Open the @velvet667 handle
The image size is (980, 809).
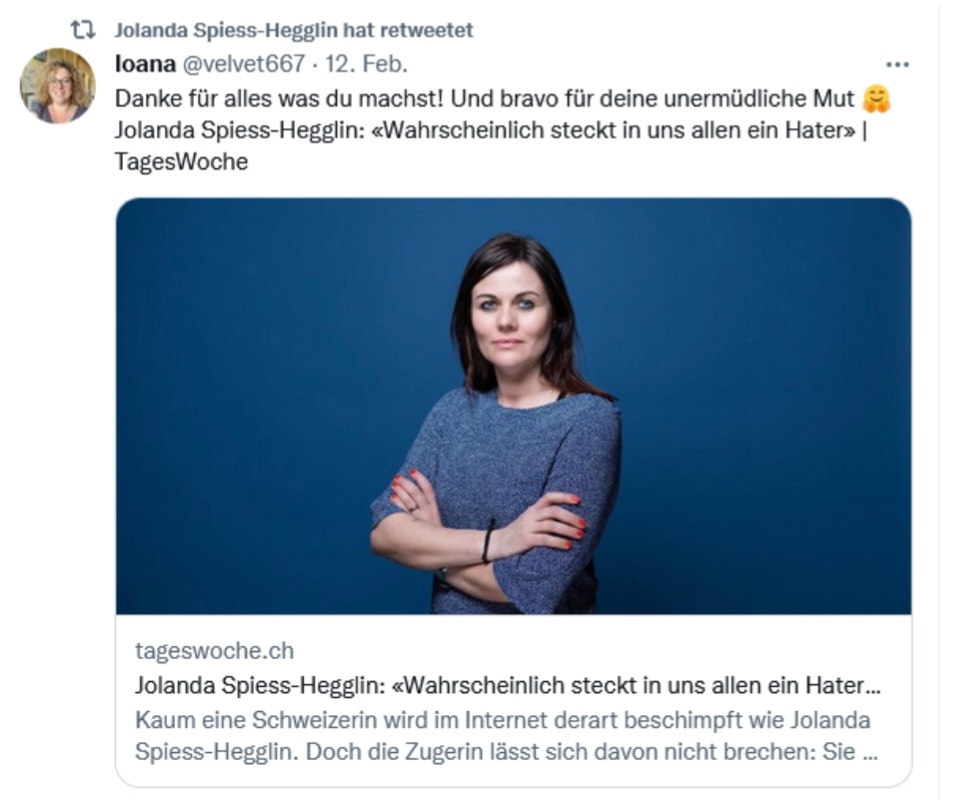[x=243, y=64]
